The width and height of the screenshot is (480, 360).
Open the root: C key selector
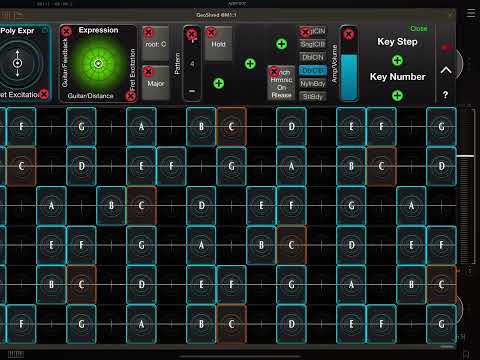pyautogui.click(x=155, y=44)
